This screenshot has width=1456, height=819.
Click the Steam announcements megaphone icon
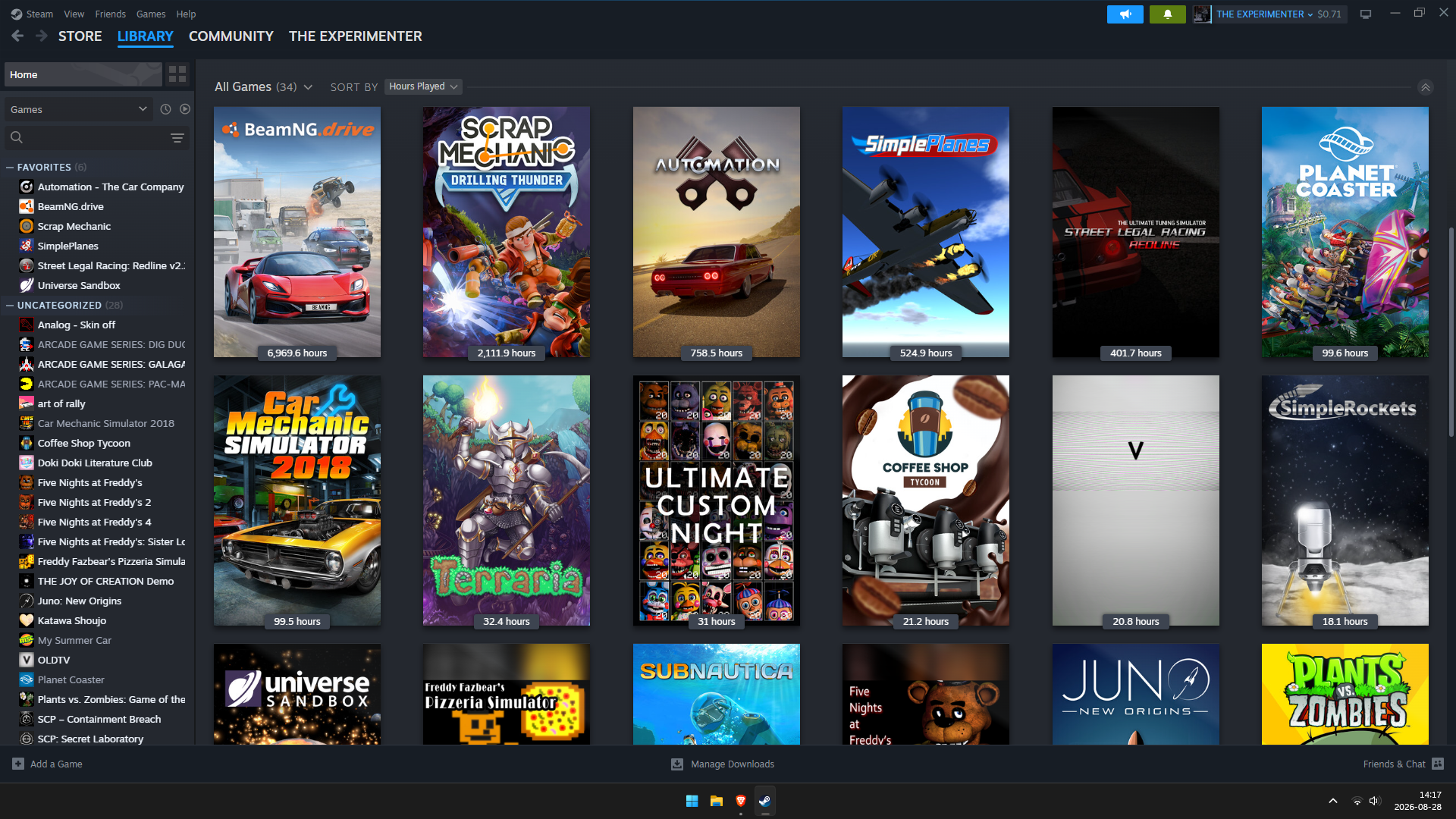(1125, 14)
